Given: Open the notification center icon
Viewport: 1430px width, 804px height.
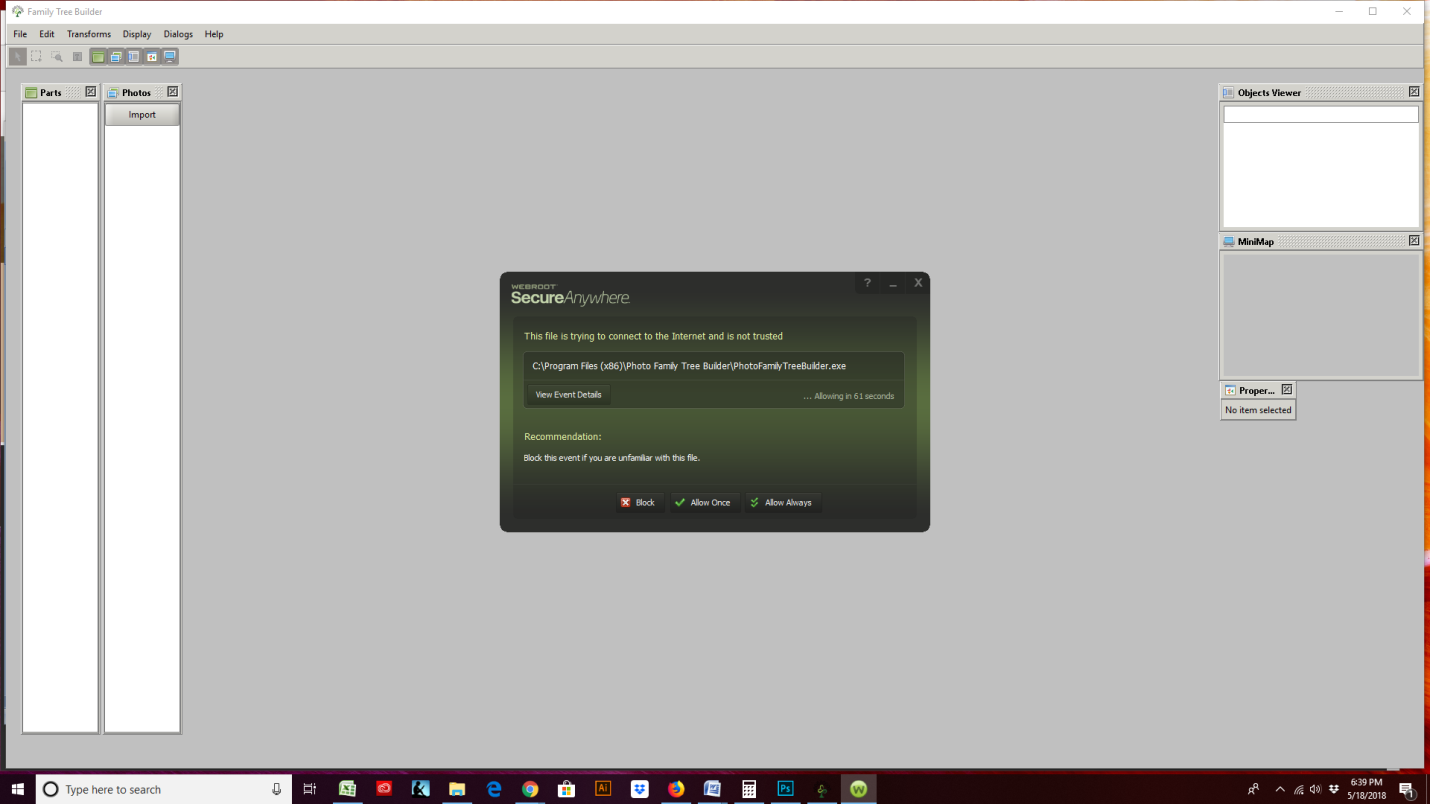Looking at the screenshot, I should pyautogui.click(x=1406, y=789).
